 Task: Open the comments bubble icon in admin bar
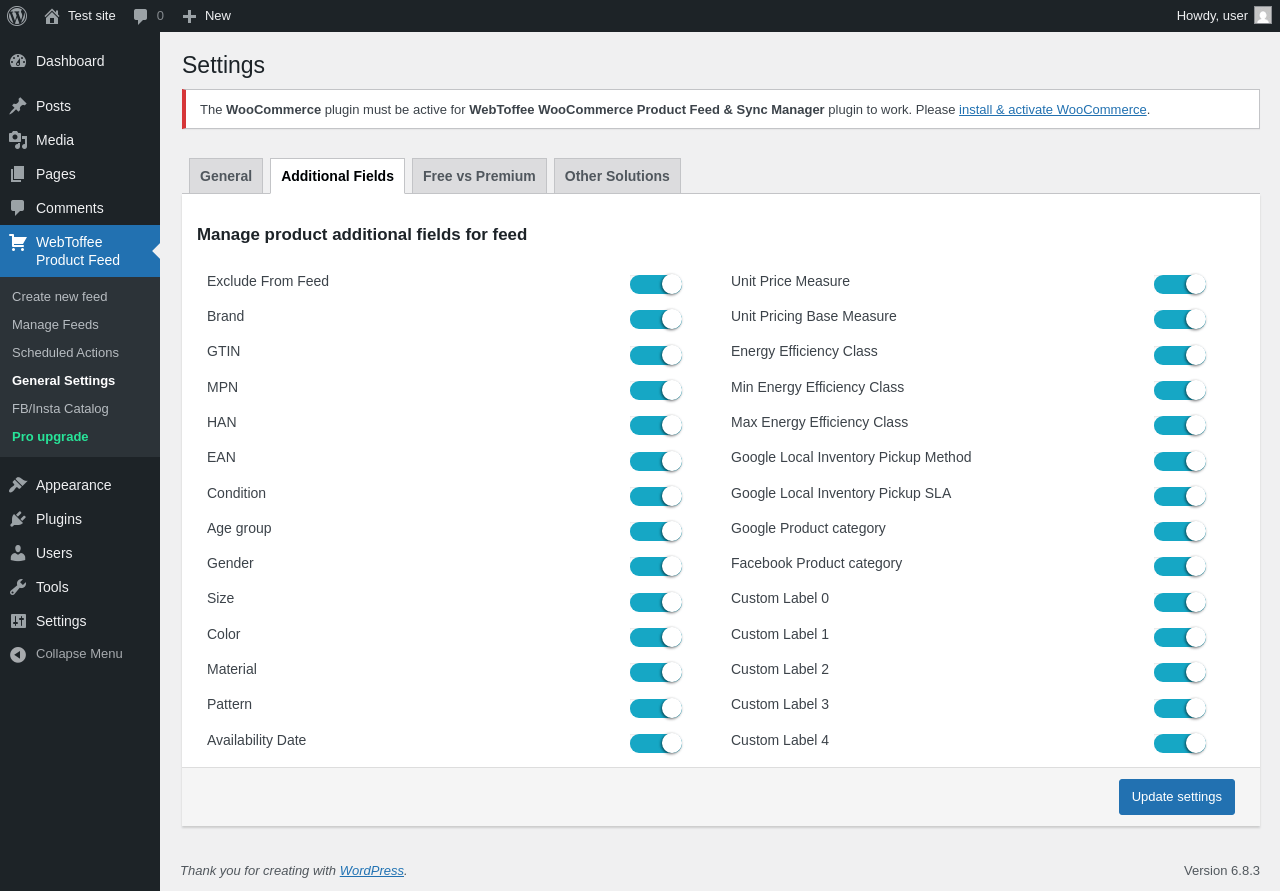[141, 16]
